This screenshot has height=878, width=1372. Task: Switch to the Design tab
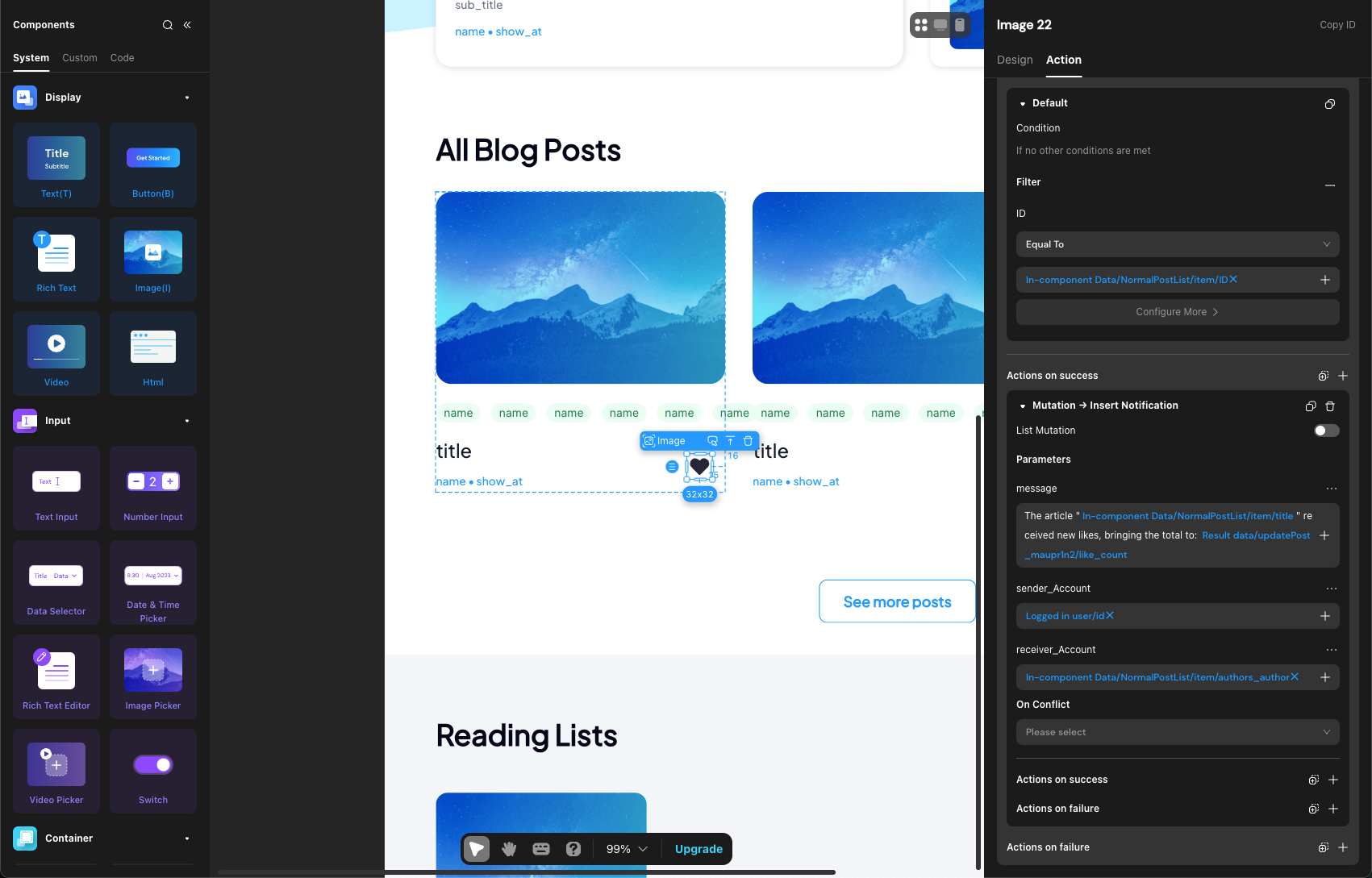[1014, 60]
